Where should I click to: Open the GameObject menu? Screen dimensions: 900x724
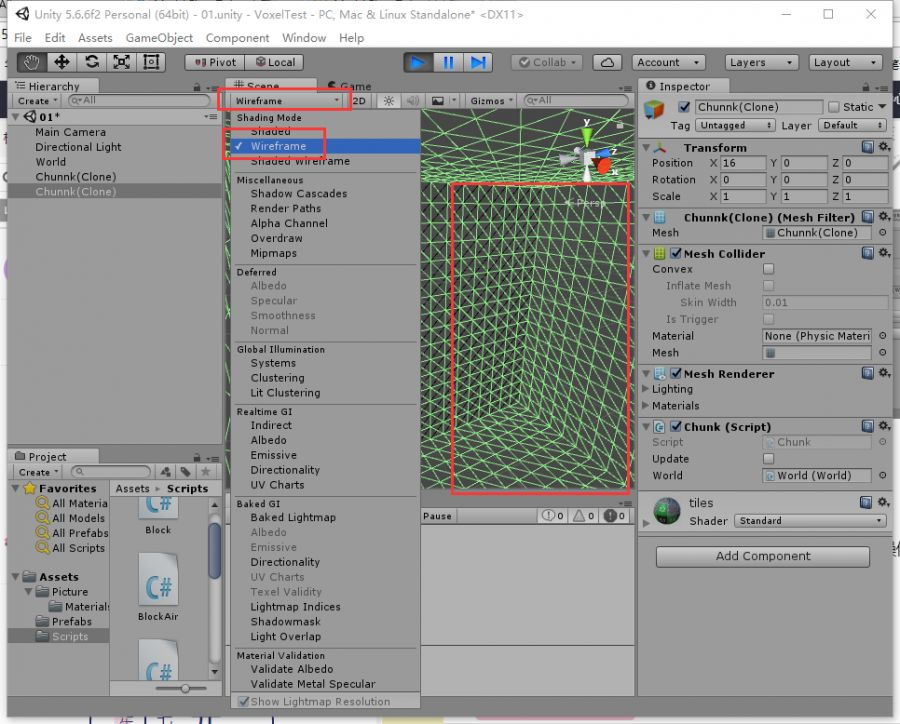159,38
